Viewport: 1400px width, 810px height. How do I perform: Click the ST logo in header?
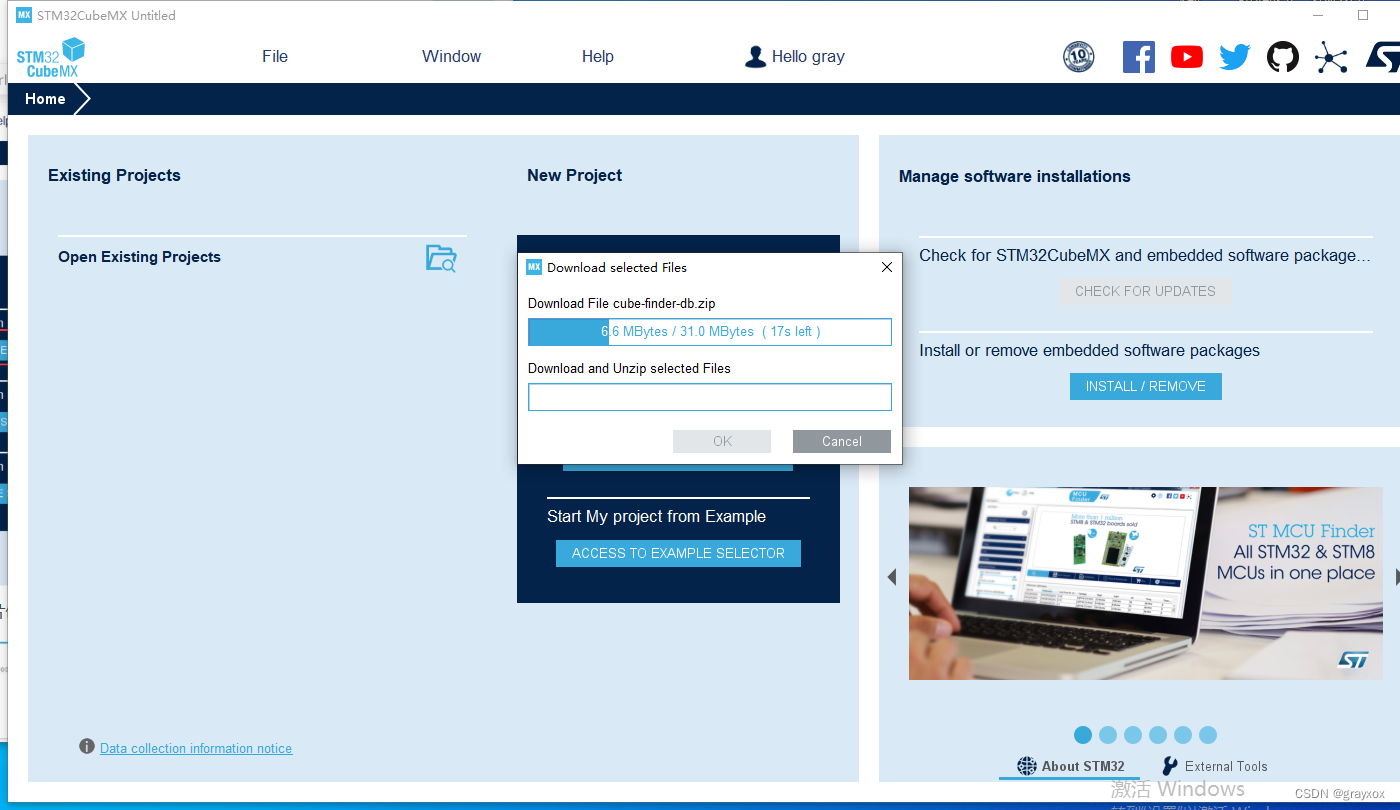tap(1383, 57)
